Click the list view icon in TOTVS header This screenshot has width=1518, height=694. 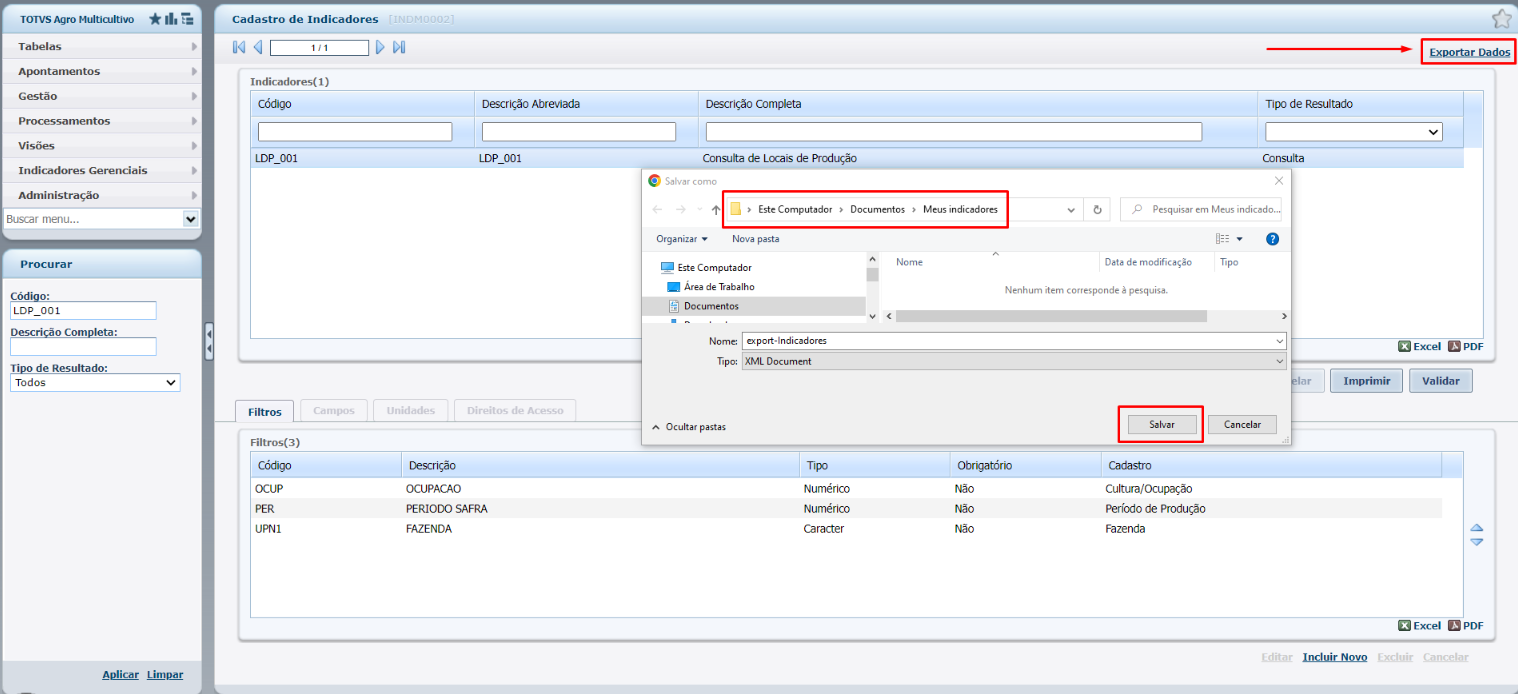pyautogui.click(x=187, y=19)
